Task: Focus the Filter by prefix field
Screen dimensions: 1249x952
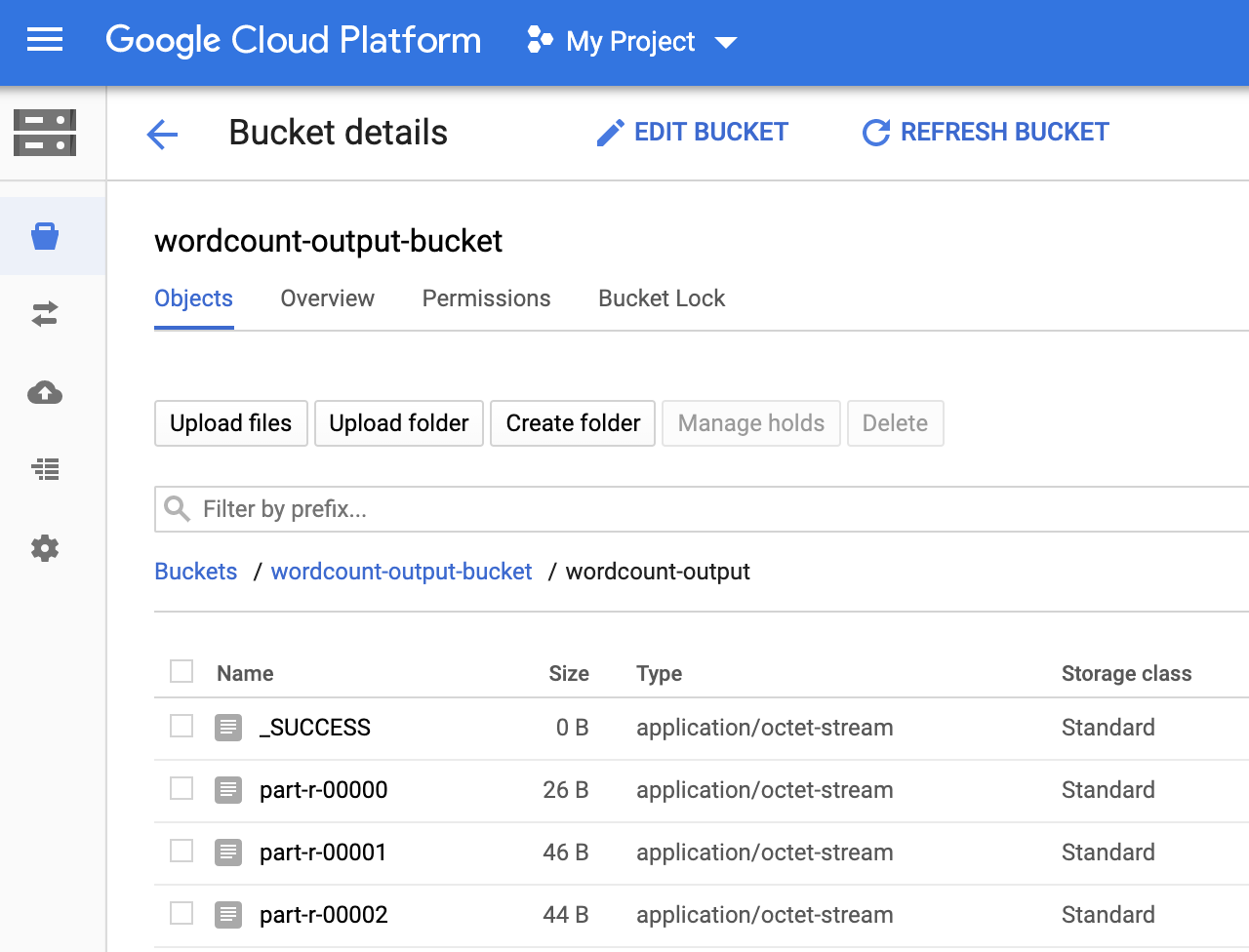Action: [683, 509]
